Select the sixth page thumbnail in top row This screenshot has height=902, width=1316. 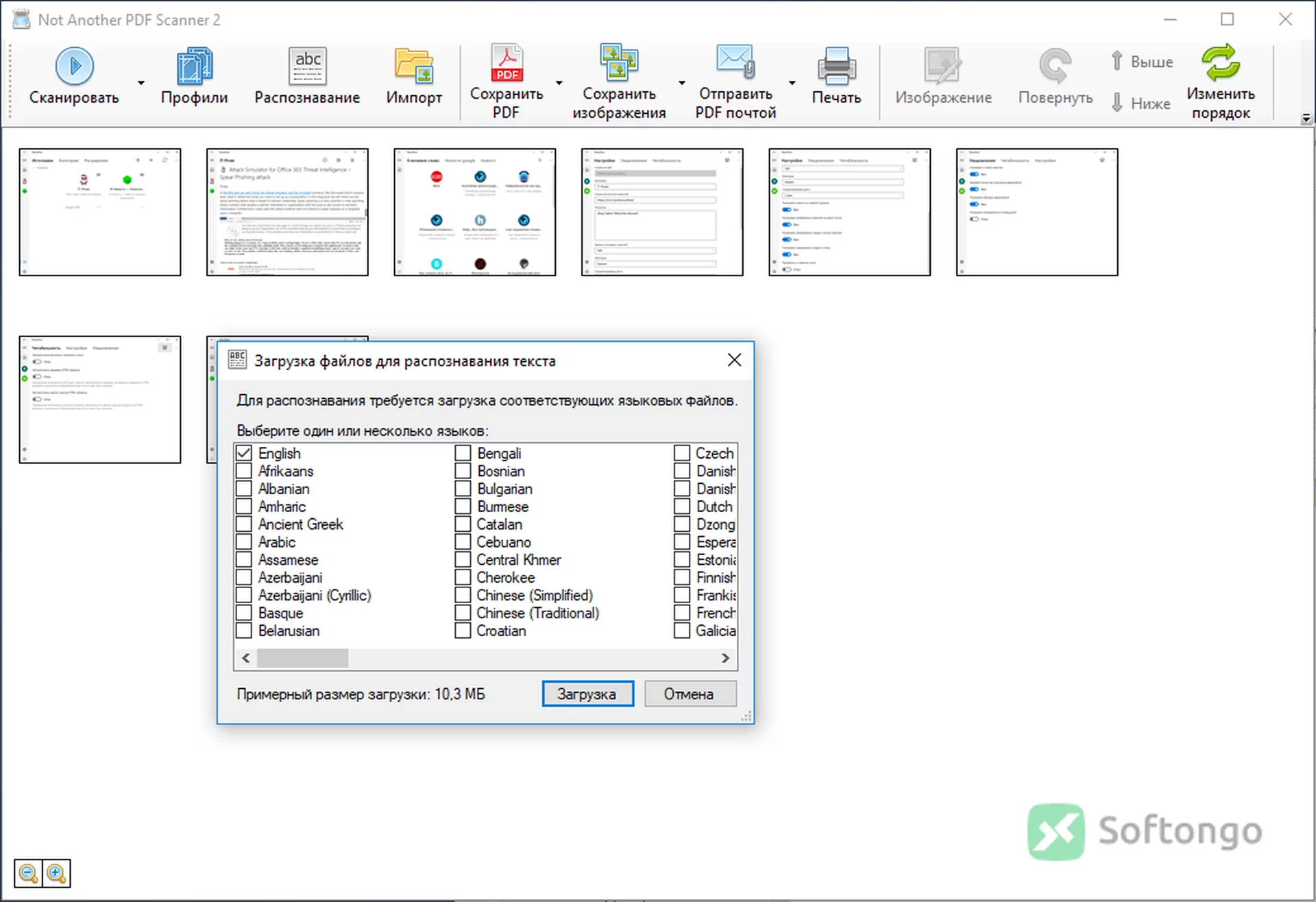click(1037, 212)
